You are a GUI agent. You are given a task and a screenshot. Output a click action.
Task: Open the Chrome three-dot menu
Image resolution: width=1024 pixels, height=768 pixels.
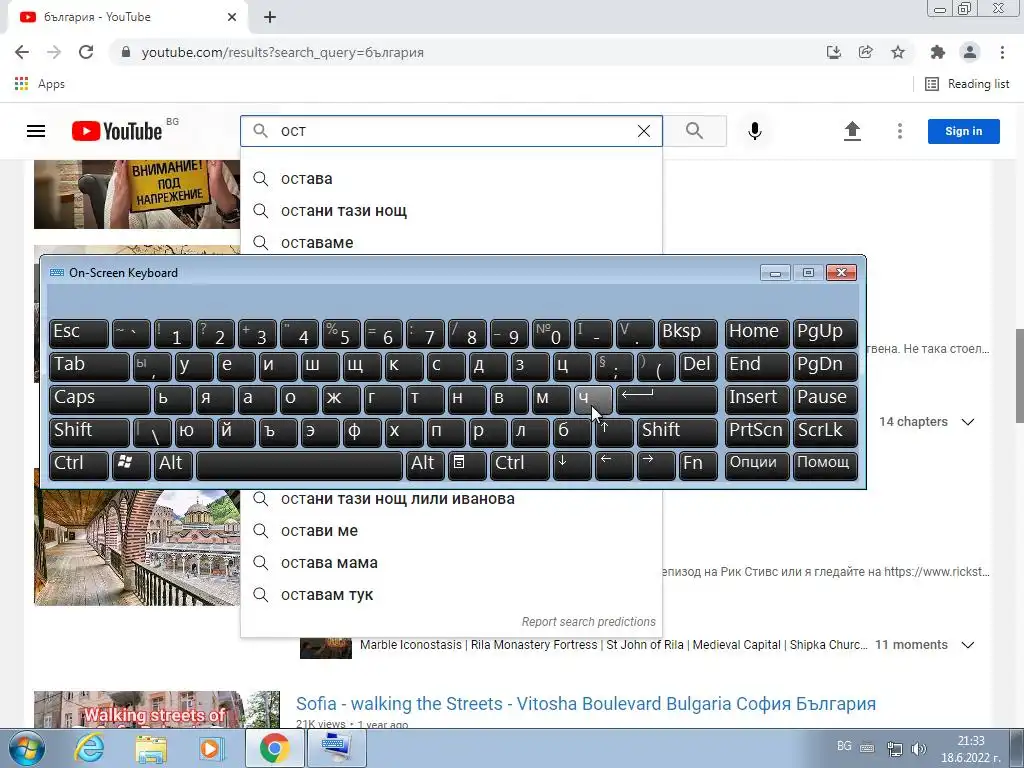[1002, 52]
